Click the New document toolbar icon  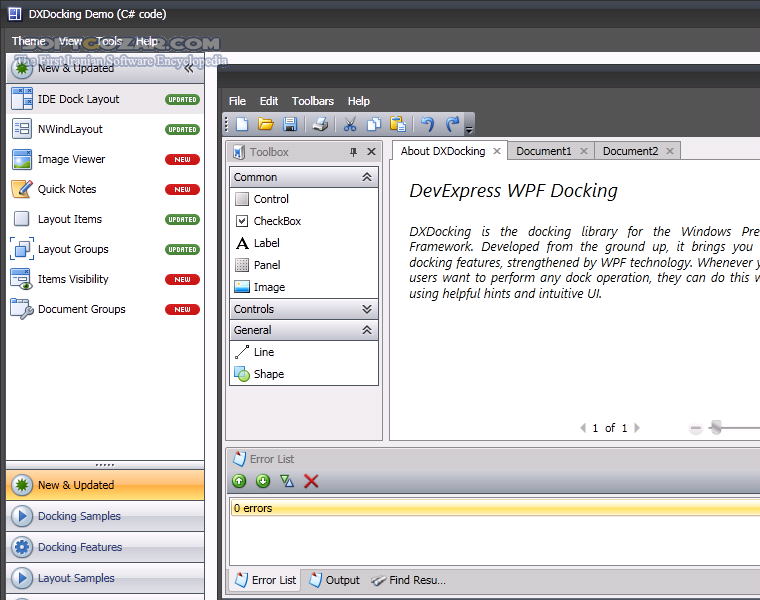tap(242, 125)
